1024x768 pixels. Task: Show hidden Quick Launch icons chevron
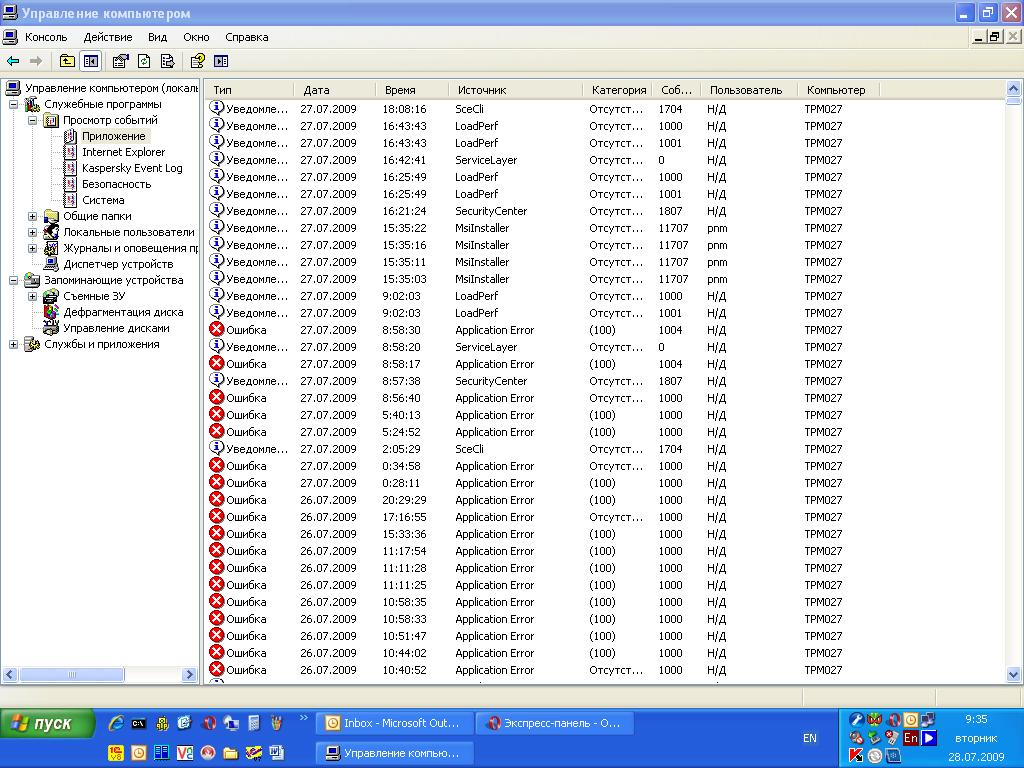pos(304,718)
